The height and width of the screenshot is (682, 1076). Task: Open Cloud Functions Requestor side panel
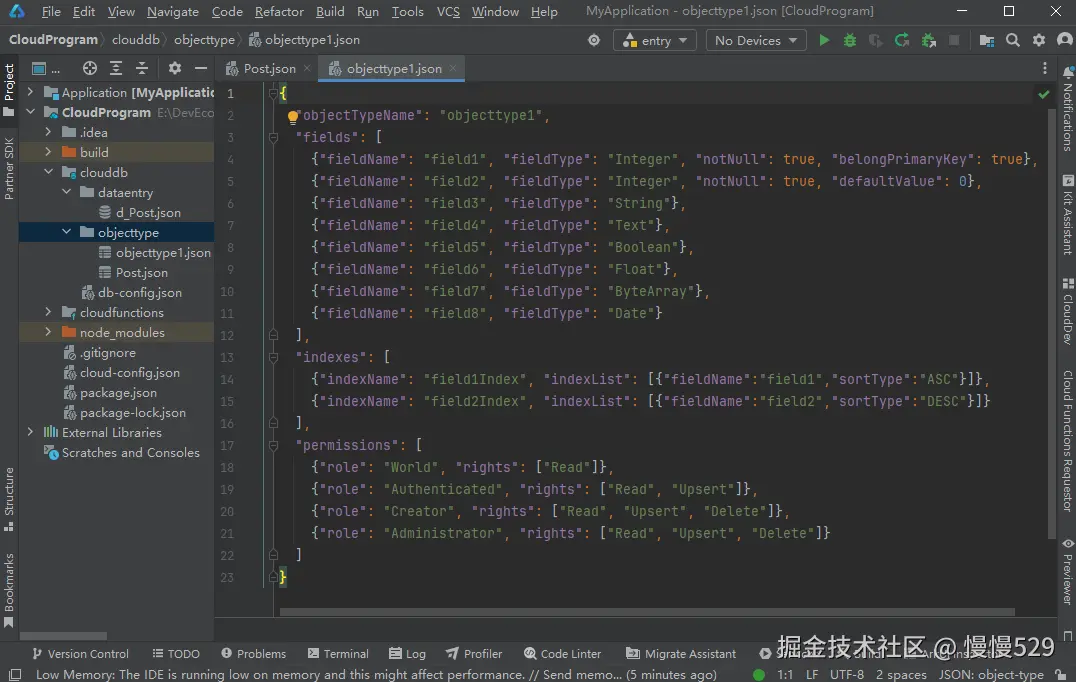pyautogui.click(x=1067, y=440)
